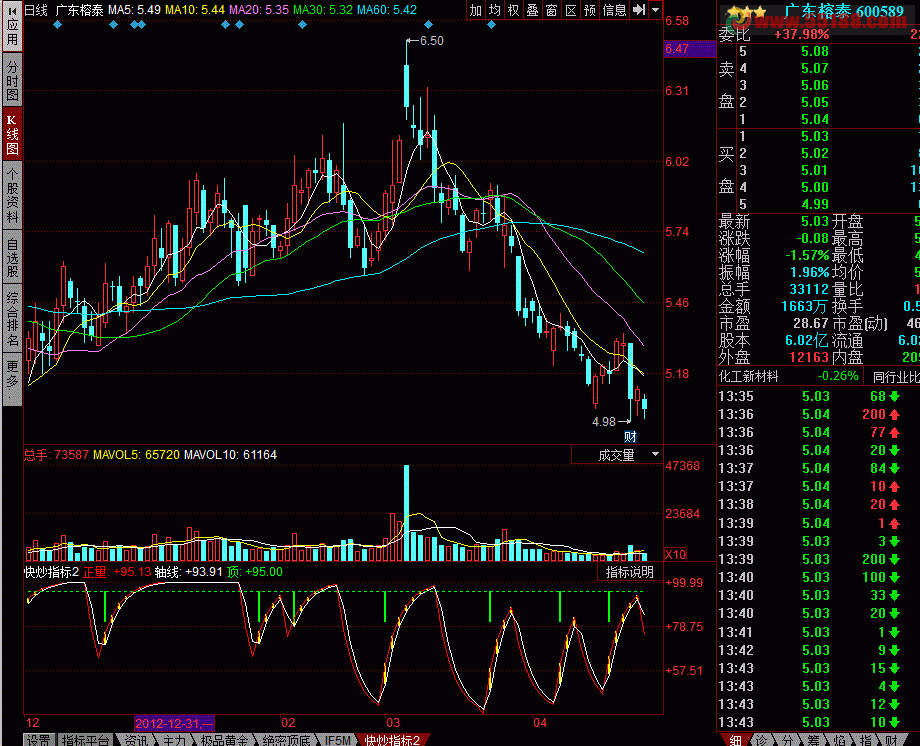This screenshot has height=746, width=920.
Task: Click the MA5: 5.49 legend
Action: [x=134, y=10]
